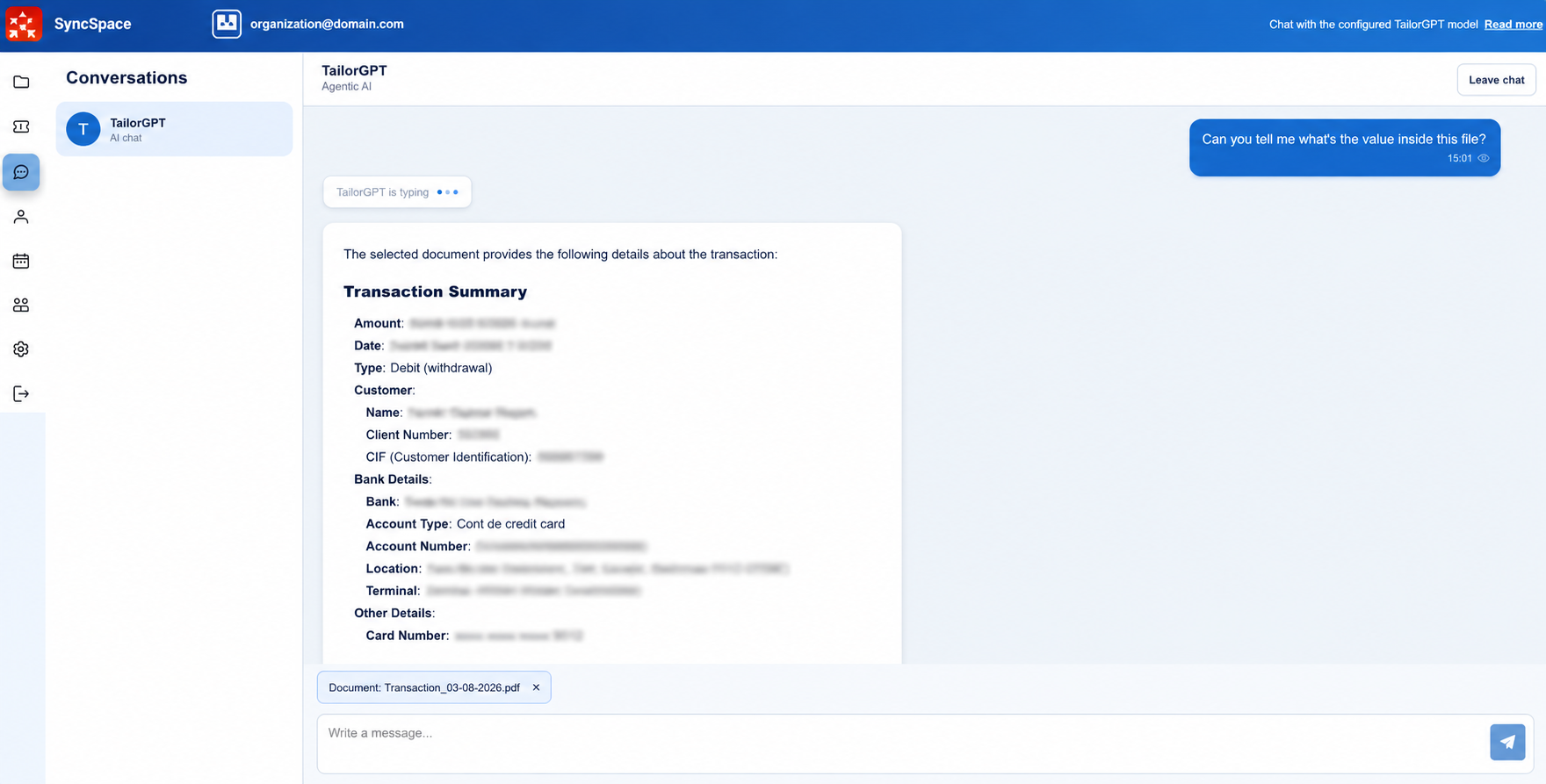Click the organization avatar icon in header
The height and width of the screenshot is (784, 1546).
coord(227,24)
